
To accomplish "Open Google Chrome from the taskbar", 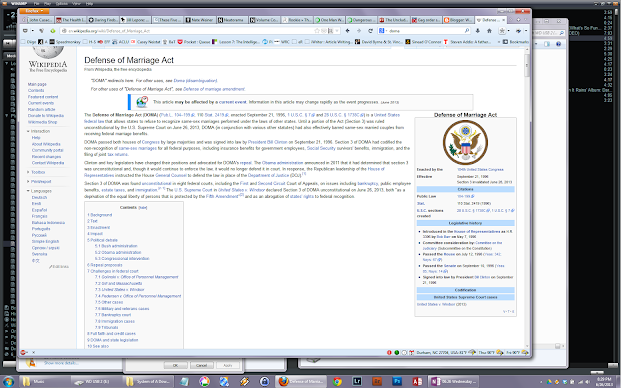I will click(338, 381).
